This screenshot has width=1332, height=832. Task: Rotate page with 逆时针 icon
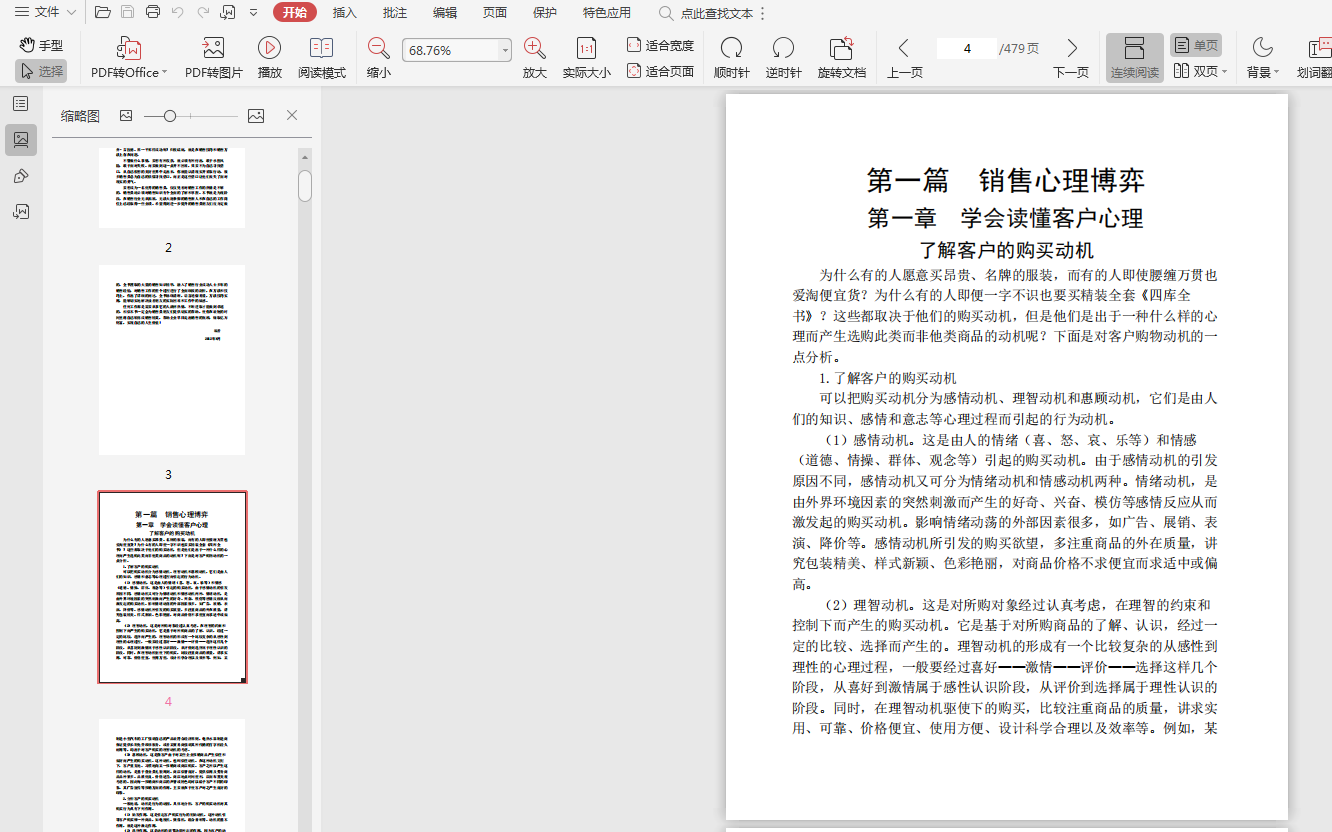coord(783,48)
